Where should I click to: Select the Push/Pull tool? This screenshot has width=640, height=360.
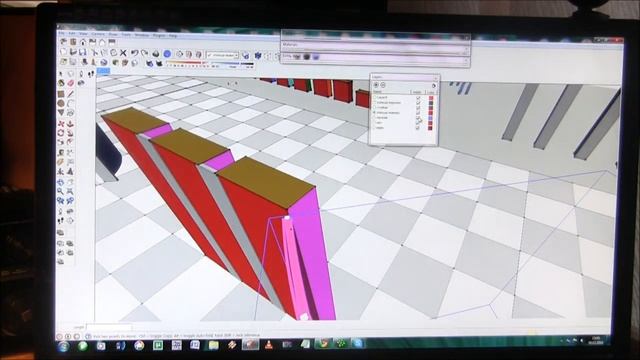(x=71, y=124)
